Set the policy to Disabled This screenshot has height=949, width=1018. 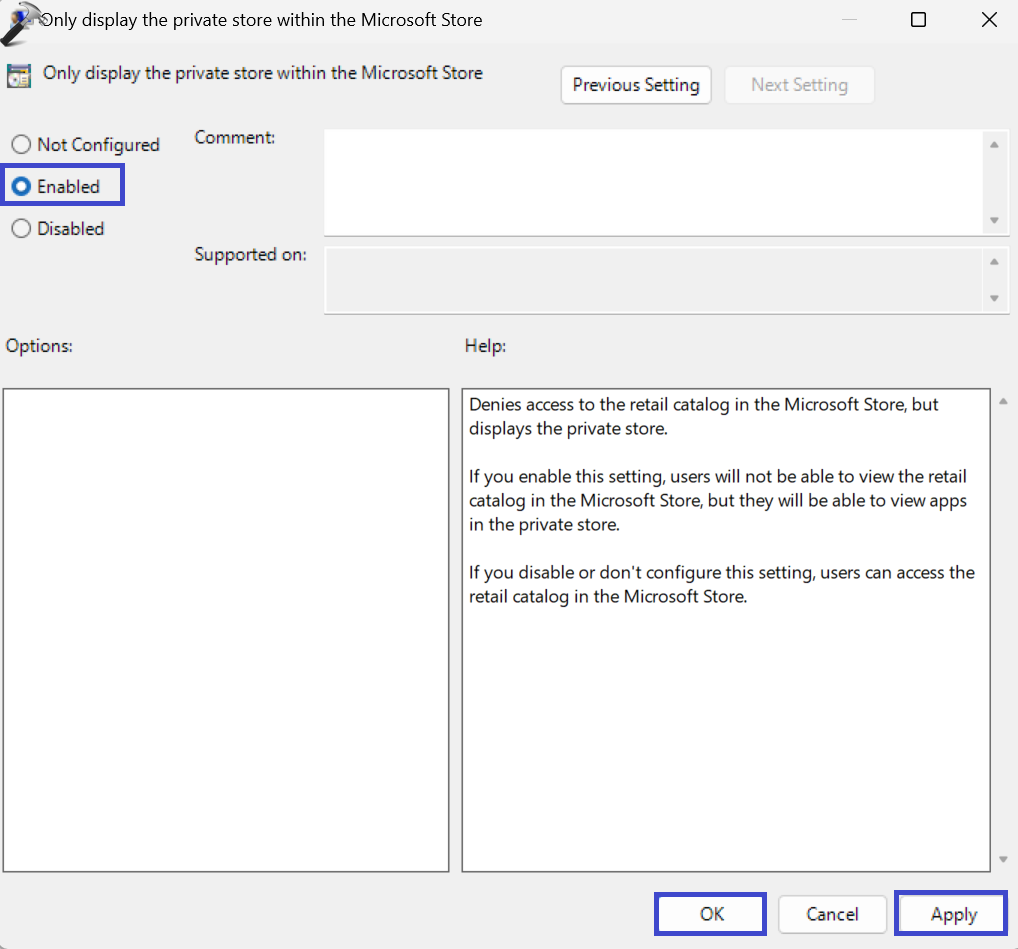point(21,229)
